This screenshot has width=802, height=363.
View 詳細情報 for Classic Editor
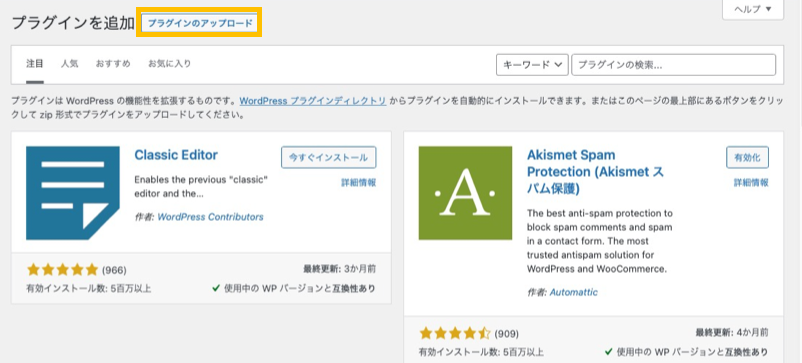point(359,183)
